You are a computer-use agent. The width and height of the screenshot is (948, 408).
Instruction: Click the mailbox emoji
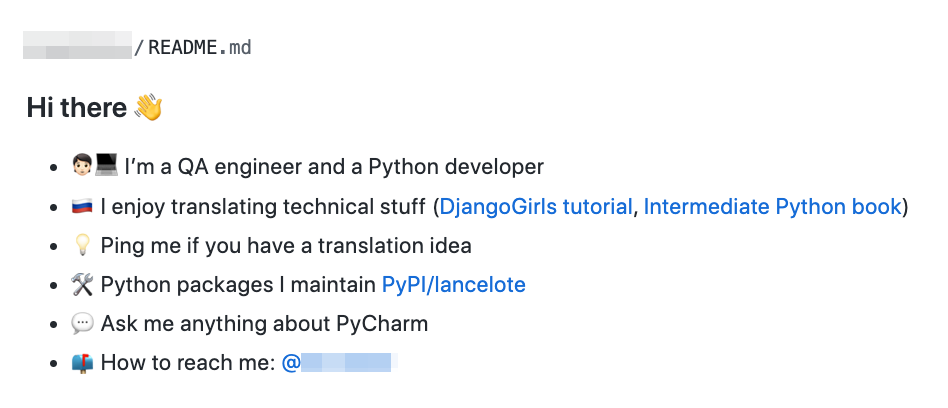point(82,363)
